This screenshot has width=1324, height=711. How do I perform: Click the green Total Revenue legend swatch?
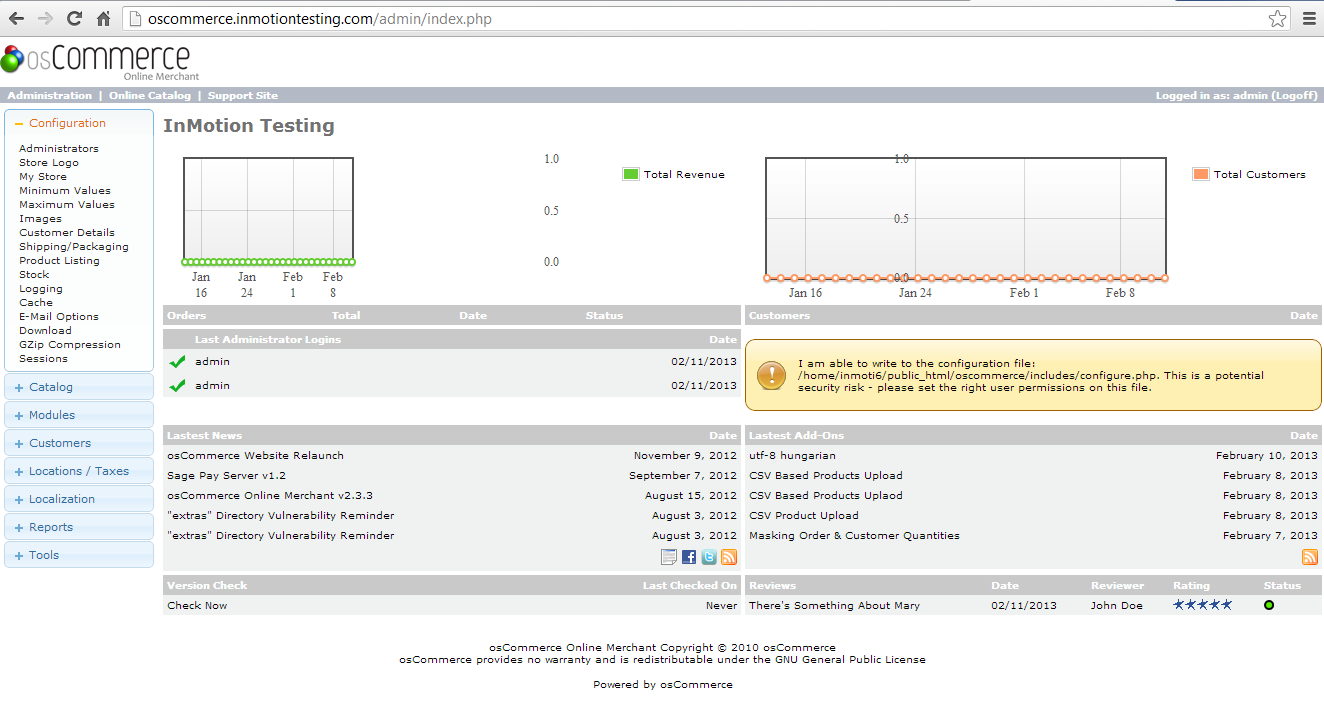[630, 174]
